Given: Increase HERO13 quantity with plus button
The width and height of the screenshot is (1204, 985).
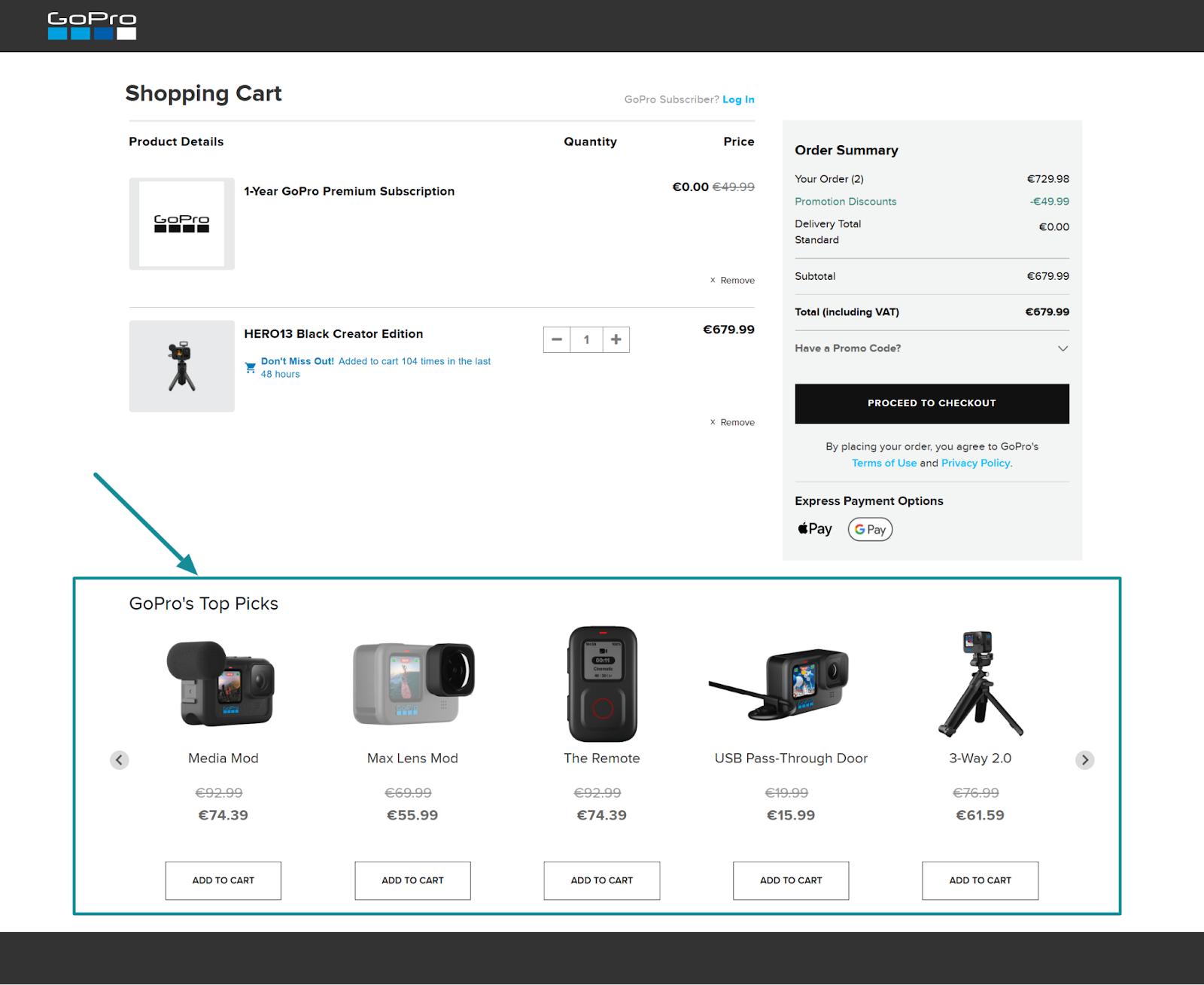Looking at the screenshot, I should (616, 339).
